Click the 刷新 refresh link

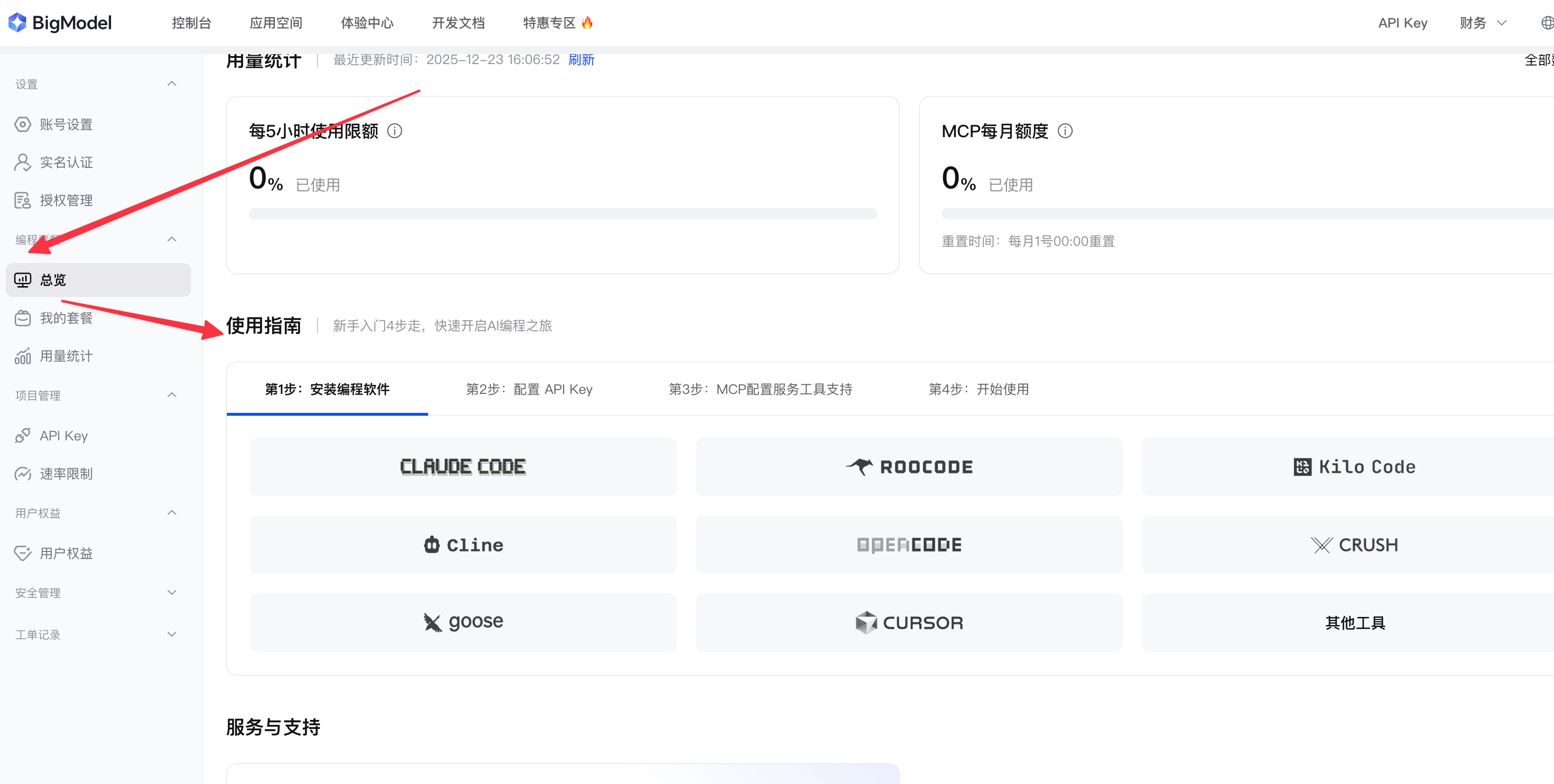tap(581, 60)
